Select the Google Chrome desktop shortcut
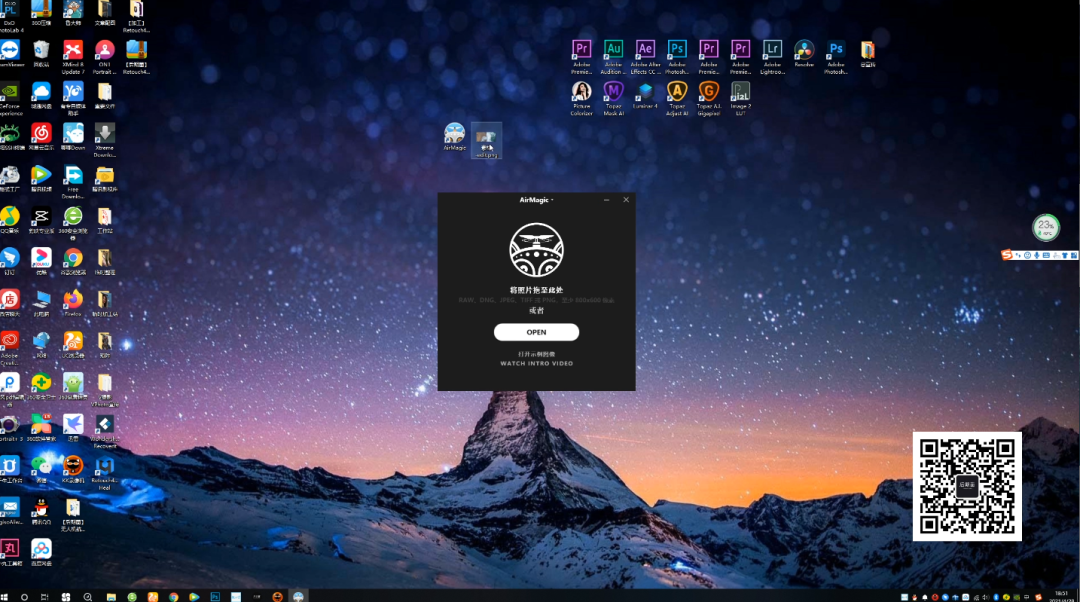The image size is (1080, 602). (73, 258)
